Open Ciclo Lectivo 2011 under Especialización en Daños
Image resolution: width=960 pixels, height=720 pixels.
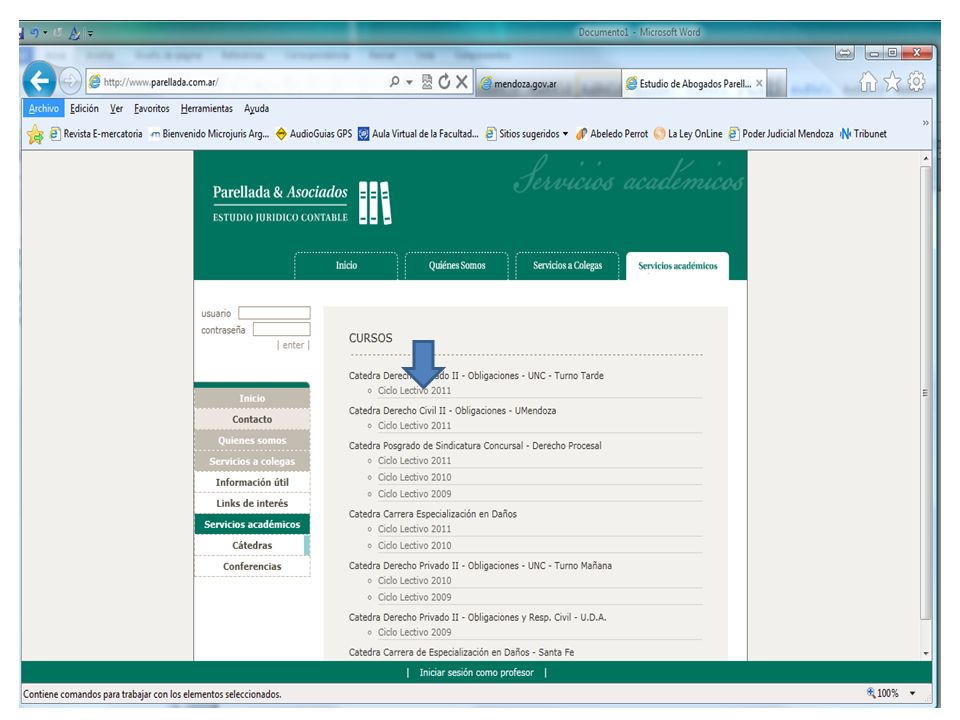pos(414,529)
